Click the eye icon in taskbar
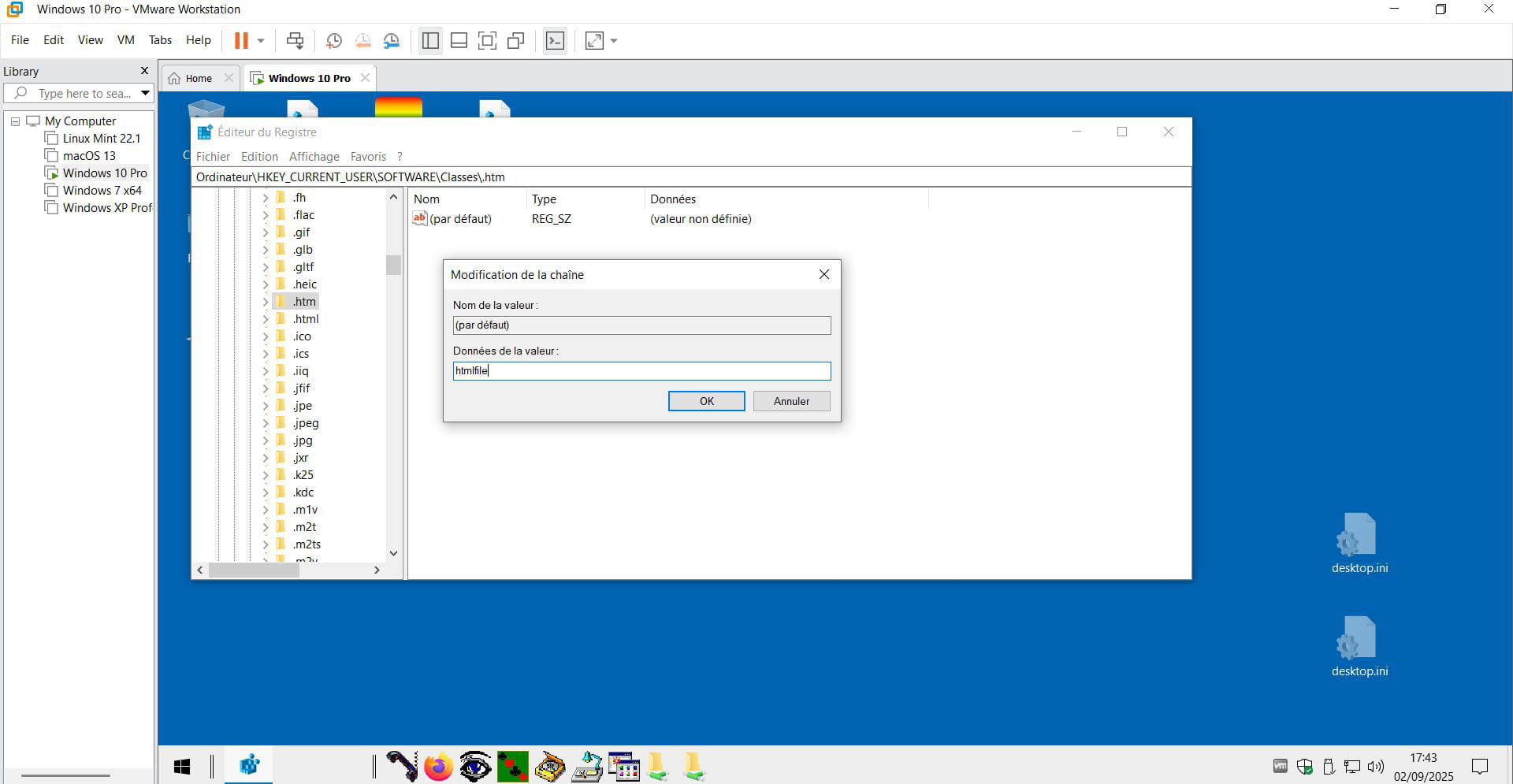This screenshot has height=784, width=1513. 475,766
